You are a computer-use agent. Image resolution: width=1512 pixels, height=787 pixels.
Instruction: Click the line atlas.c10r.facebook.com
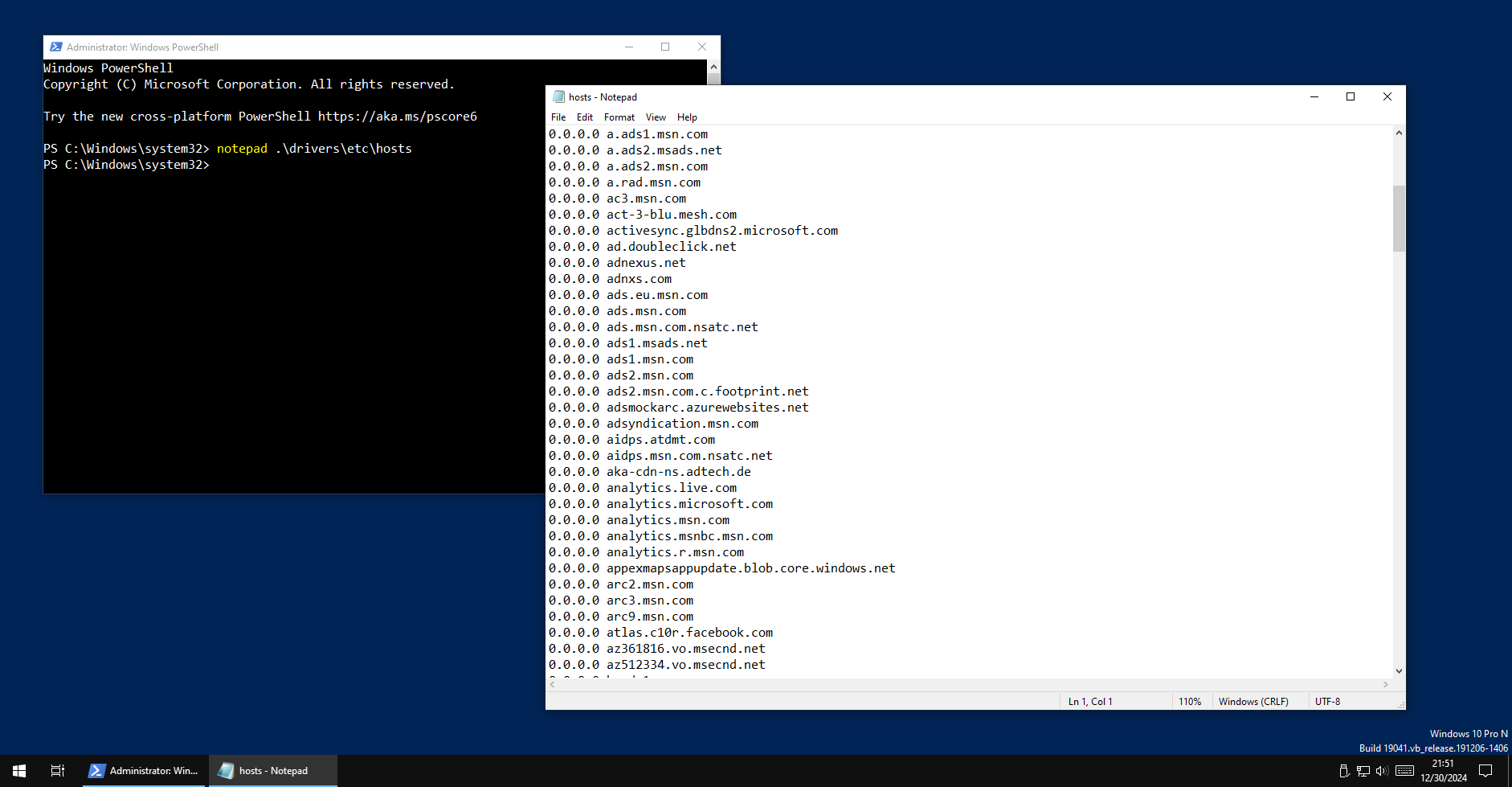pyautogui.click(x=660, y=633)
